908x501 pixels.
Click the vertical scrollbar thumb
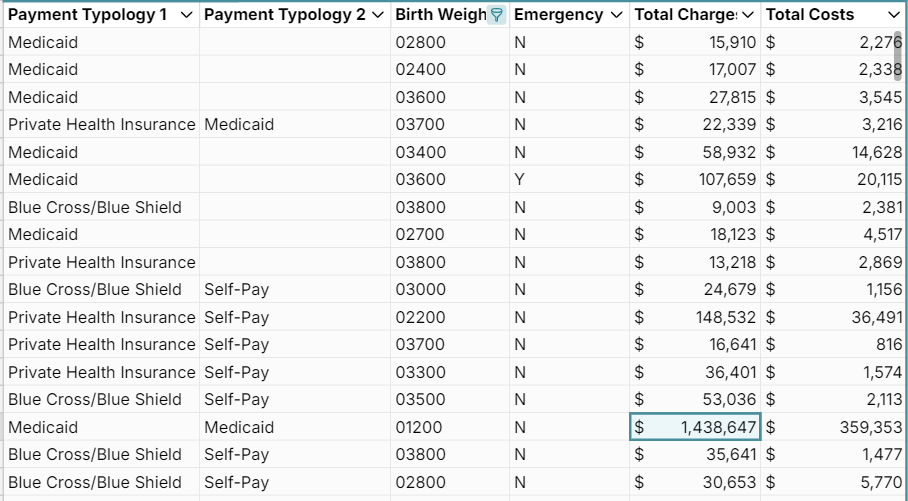pyautogui.click(x=897, y=55)
